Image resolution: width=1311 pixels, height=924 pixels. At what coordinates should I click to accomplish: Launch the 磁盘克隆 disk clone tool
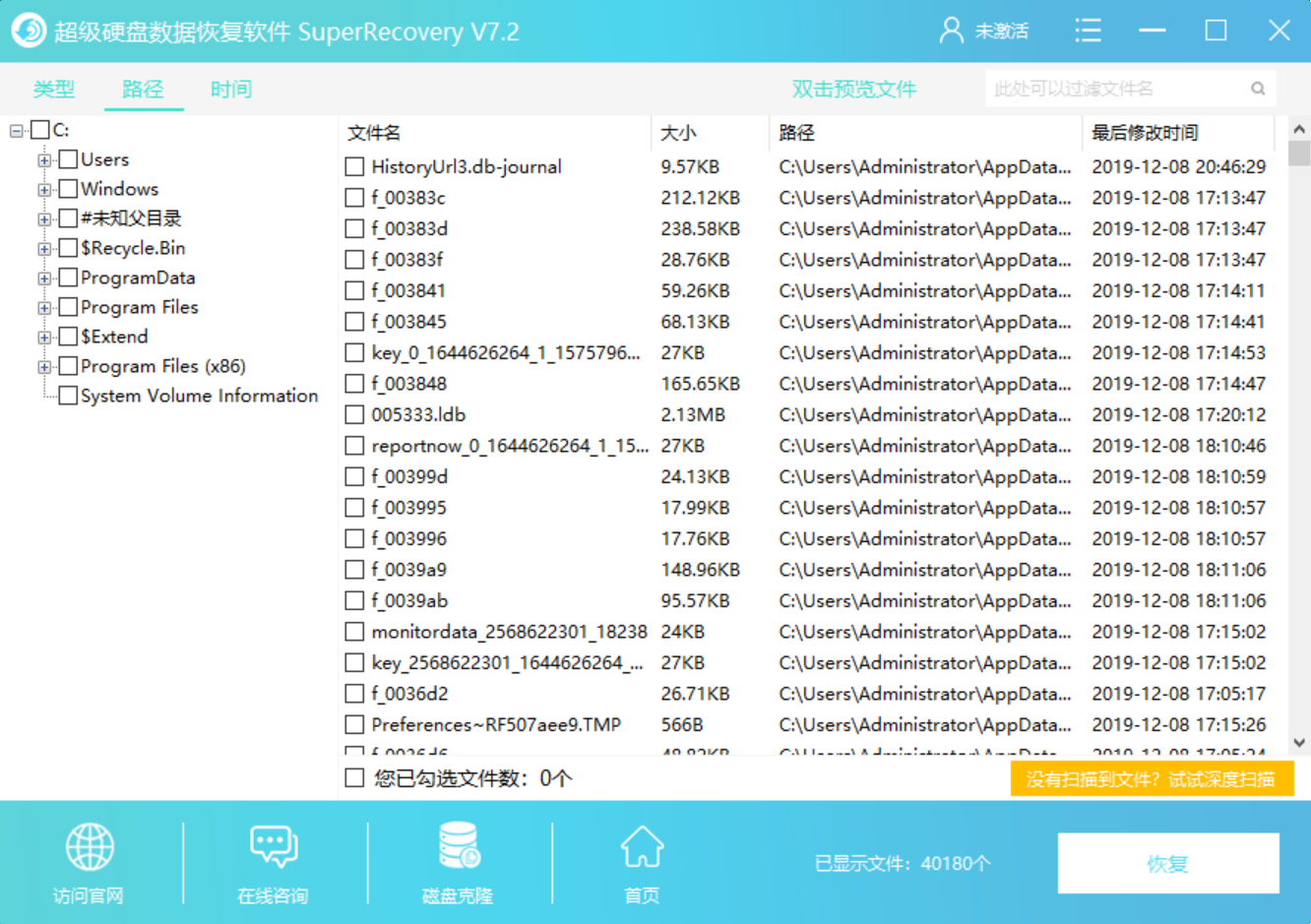[456, 861]
